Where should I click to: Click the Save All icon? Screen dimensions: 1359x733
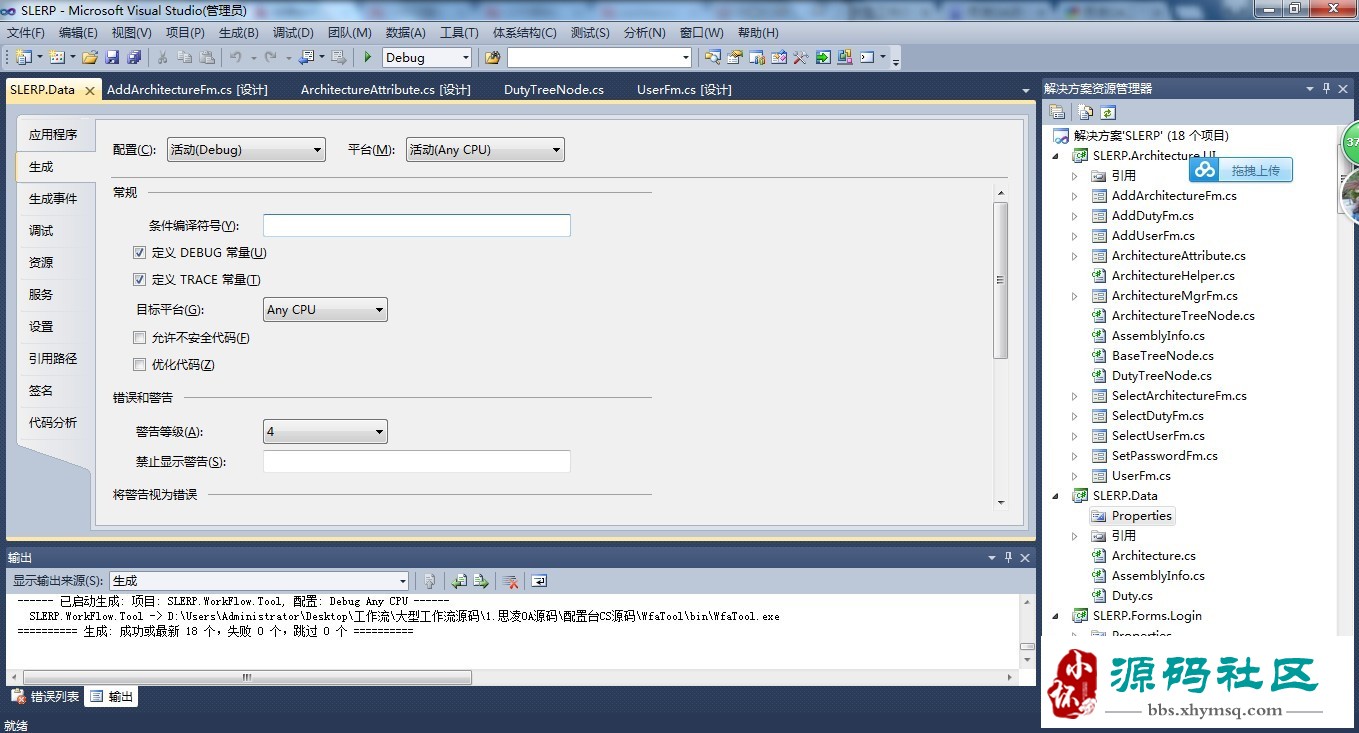[x=134, y=57]
